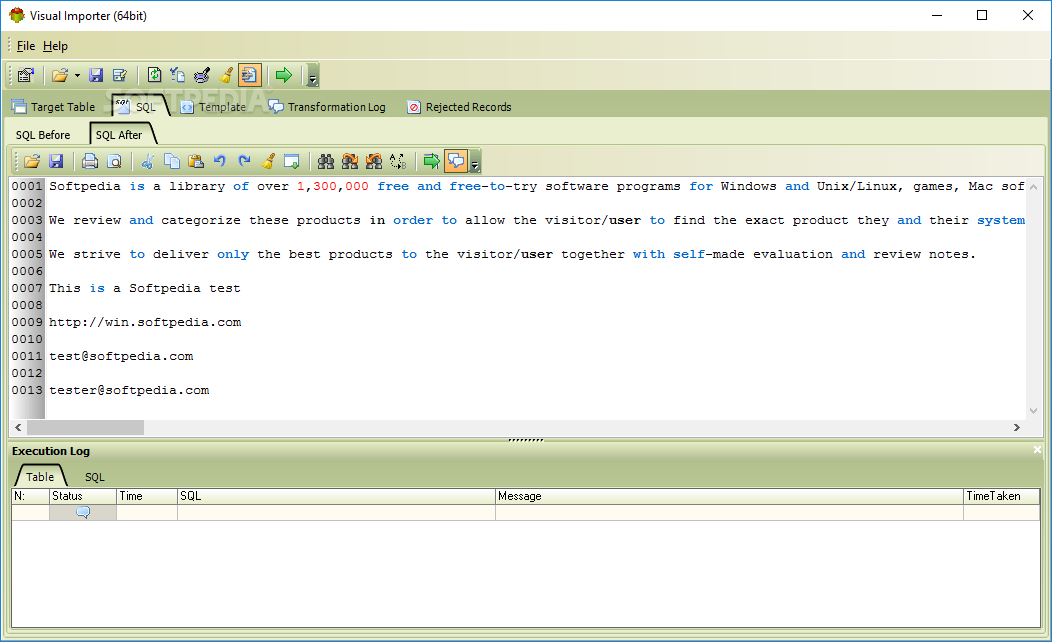
Task: Click the SQL column header in log table
Action: click(336, 496)
